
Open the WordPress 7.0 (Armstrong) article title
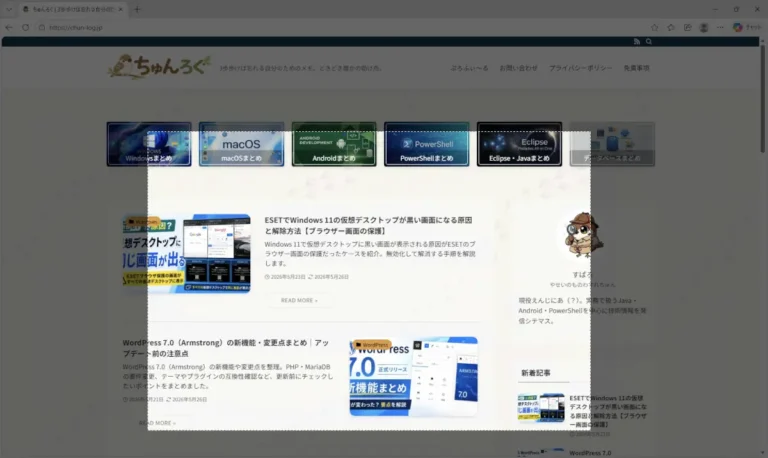coord(225,348)
